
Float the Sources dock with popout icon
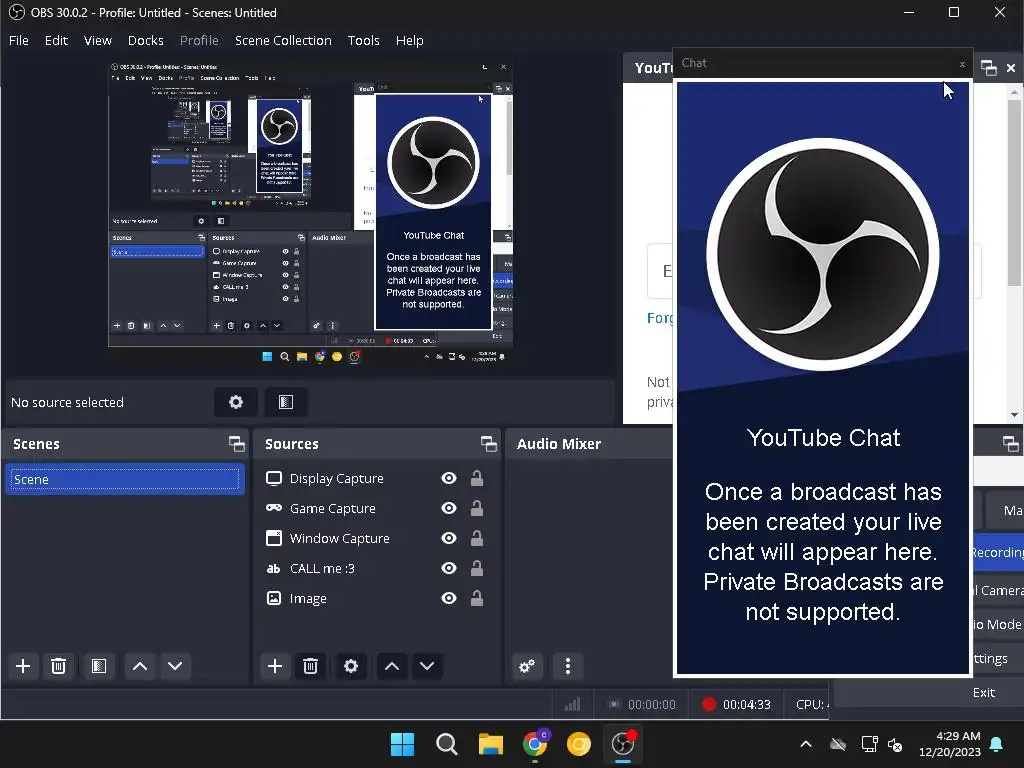point(488,444)
